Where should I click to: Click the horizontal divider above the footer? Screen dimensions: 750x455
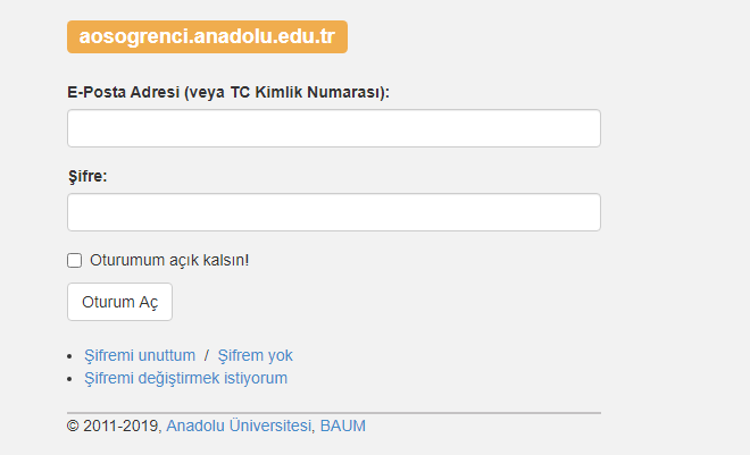point(333,412)
